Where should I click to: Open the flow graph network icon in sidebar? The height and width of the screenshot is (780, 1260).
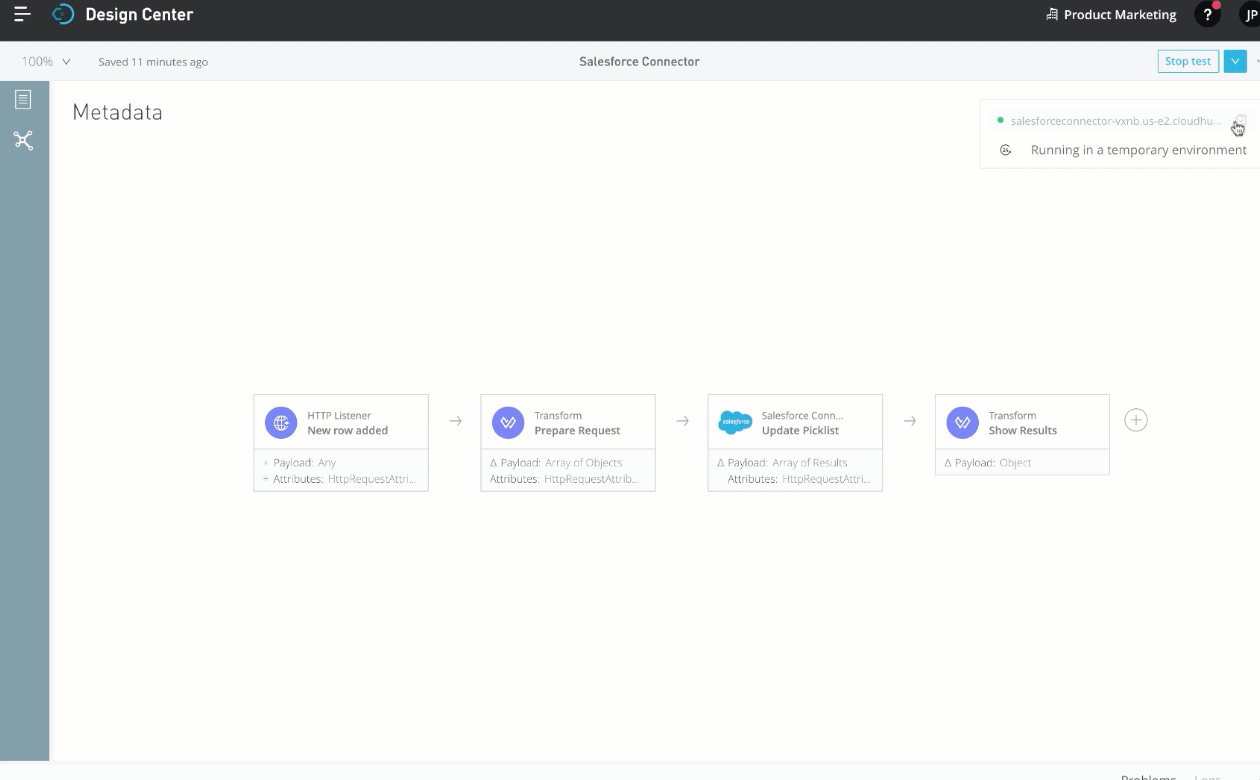(x=23, y=140)
